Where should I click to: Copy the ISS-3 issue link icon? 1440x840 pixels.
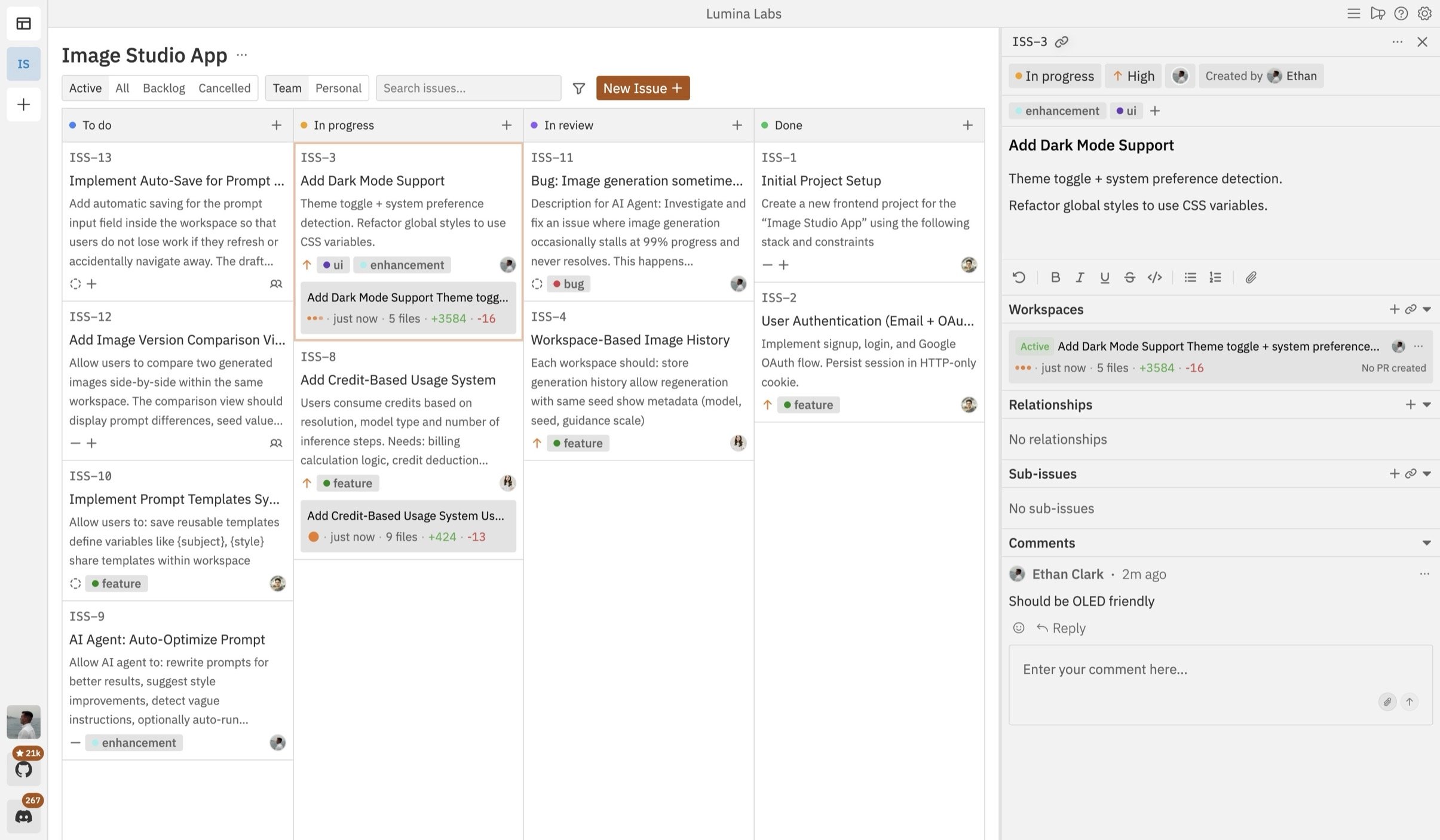click(x=1061, y=41)
